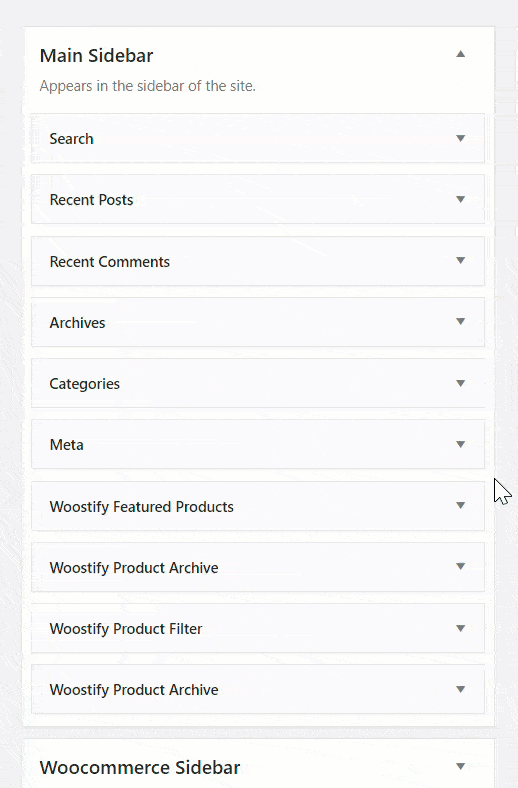The width and height of the screenshot is (518, 788).
Task: Toggle the Archives widget arrow icon
Action: coord(460,322)
